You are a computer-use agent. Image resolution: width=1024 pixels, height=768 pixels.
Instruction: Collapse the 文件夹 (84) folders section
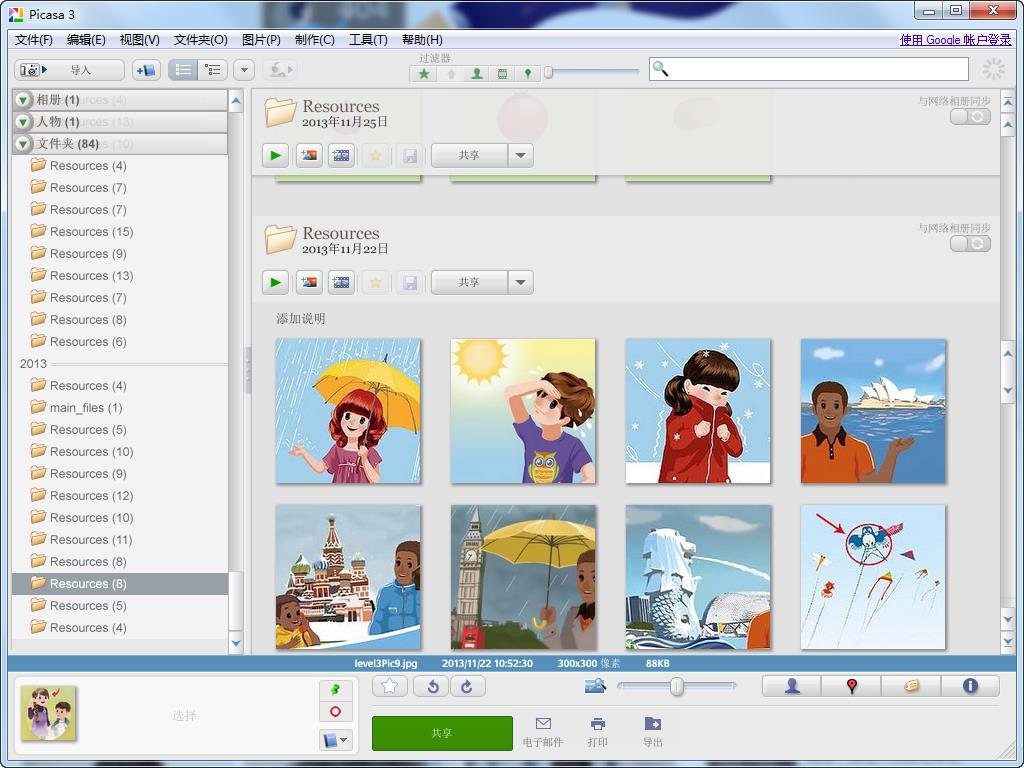pyautogui.click(x=23, y=144)
